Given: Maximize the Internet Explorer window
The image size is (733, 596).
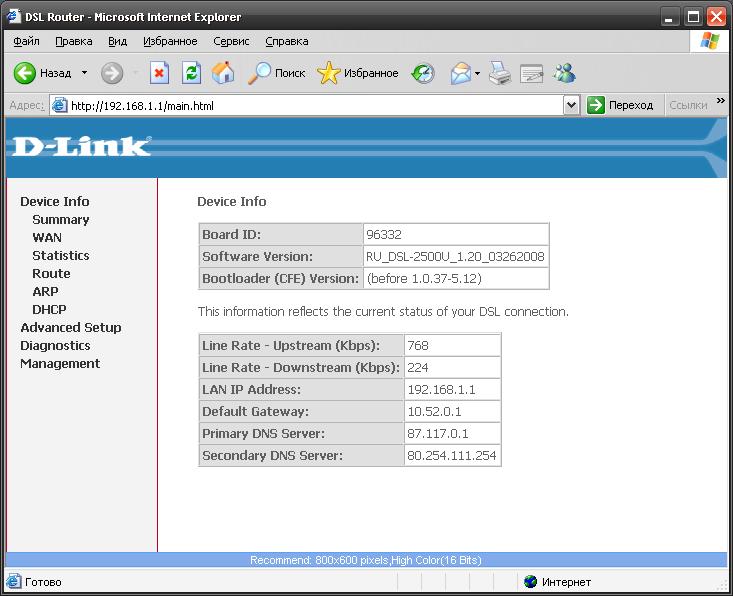Looking at the screenshot, I should 693,17.
